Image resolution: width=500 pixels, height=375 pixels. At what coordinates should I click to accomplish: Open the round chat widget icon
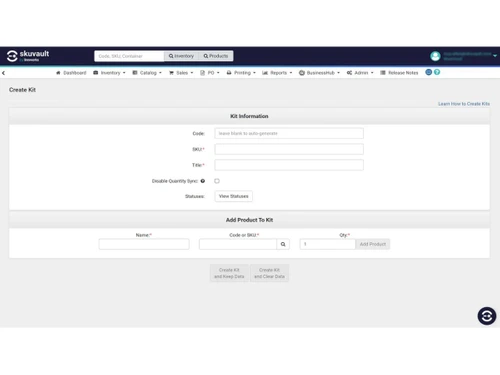tap(487, 316)
